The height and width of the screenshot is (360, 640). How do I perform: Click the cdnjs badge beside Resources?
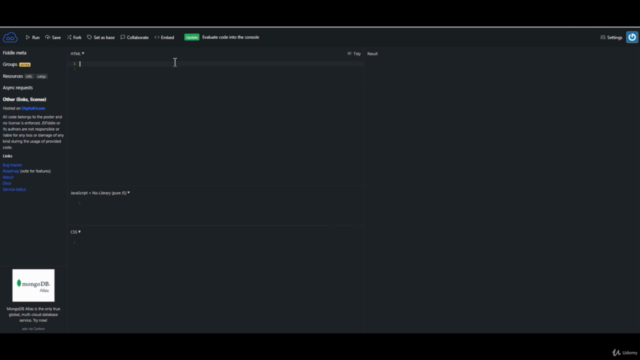[x=42, y=76]
